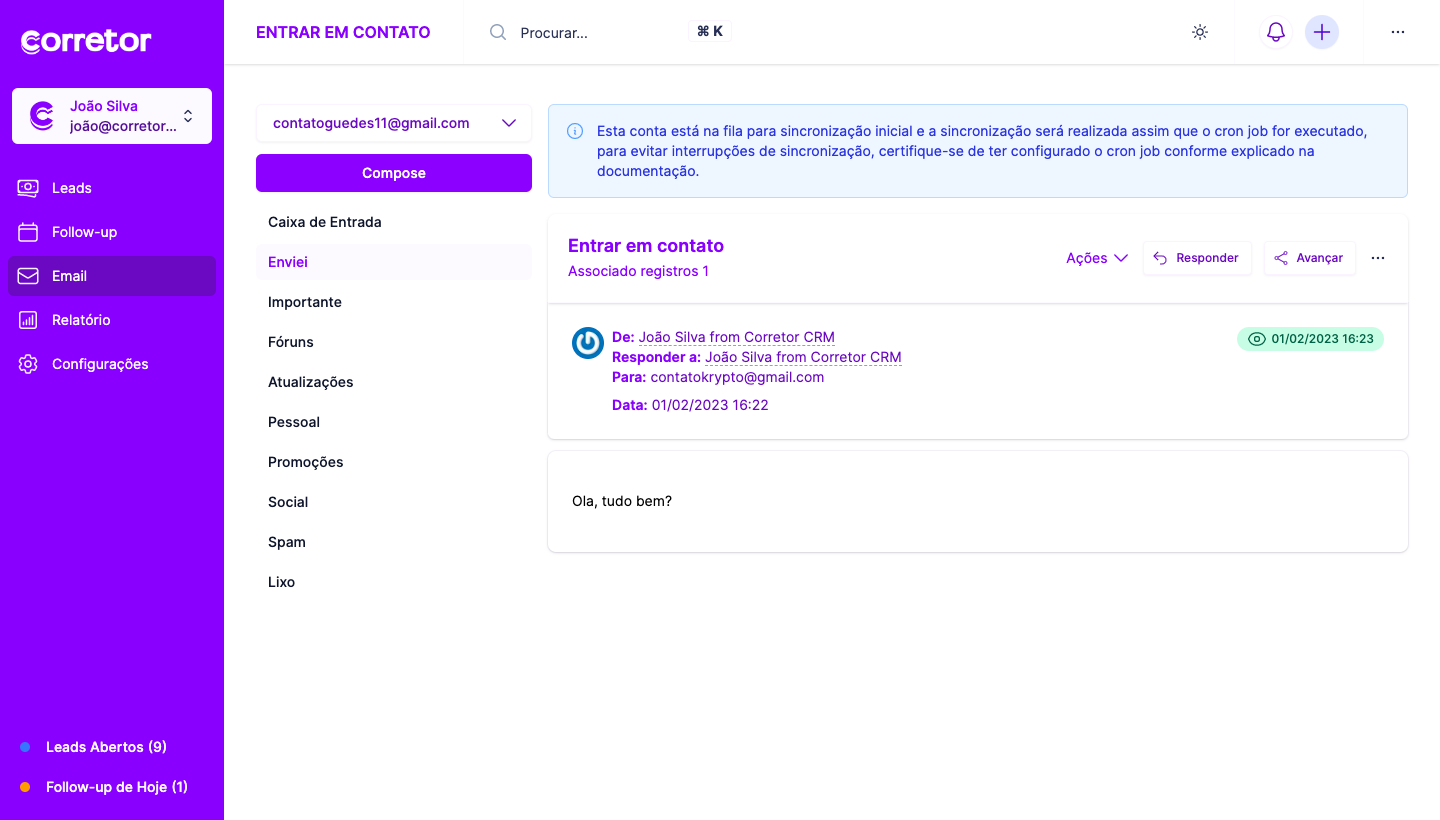
Task: Open Configurações settings in the sidebar
Action: coord(99,364)
